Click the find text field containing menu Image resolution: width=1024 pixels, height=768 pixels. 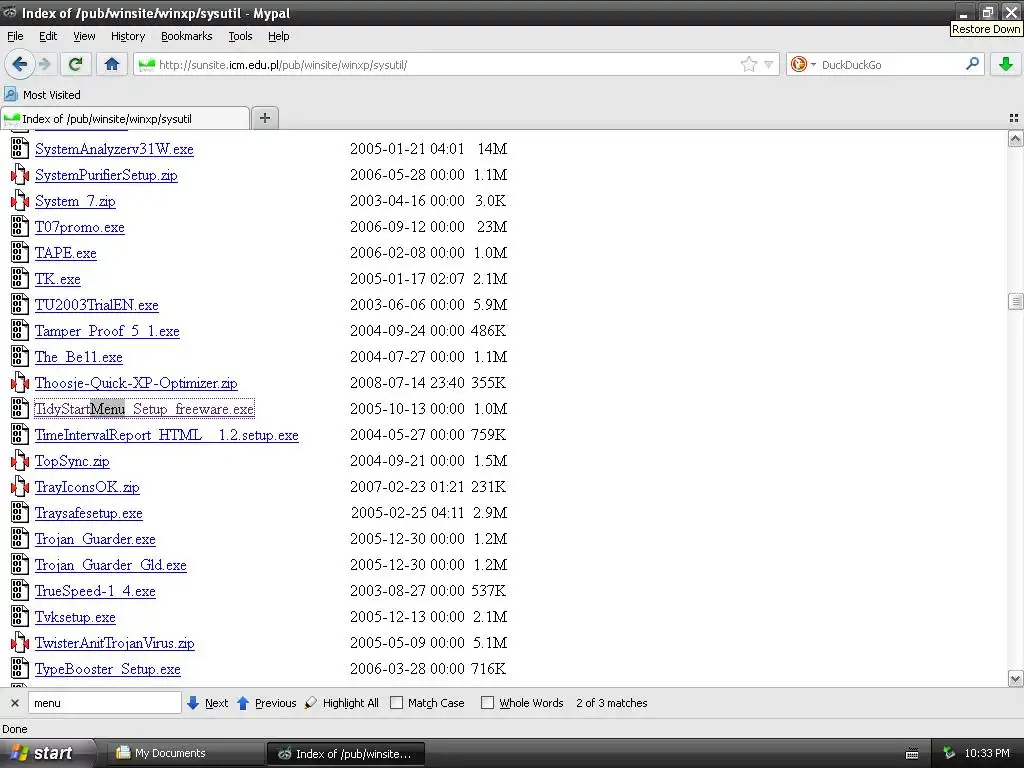click(104, 703)
